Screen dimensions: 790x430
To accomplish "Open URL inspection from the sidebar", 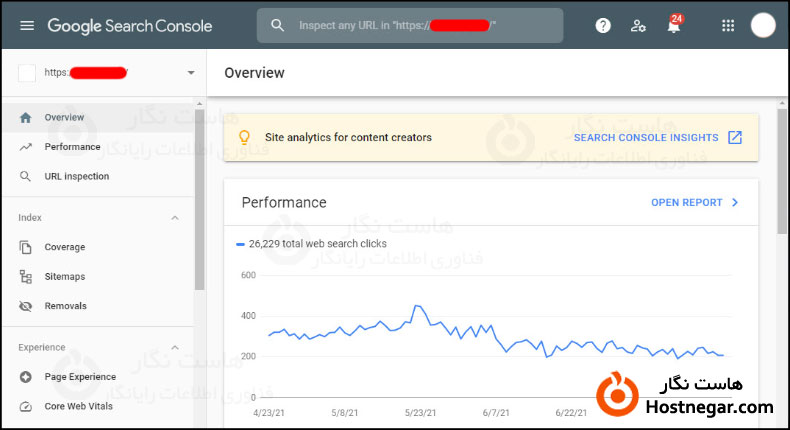I will click(x=76, y=176).
